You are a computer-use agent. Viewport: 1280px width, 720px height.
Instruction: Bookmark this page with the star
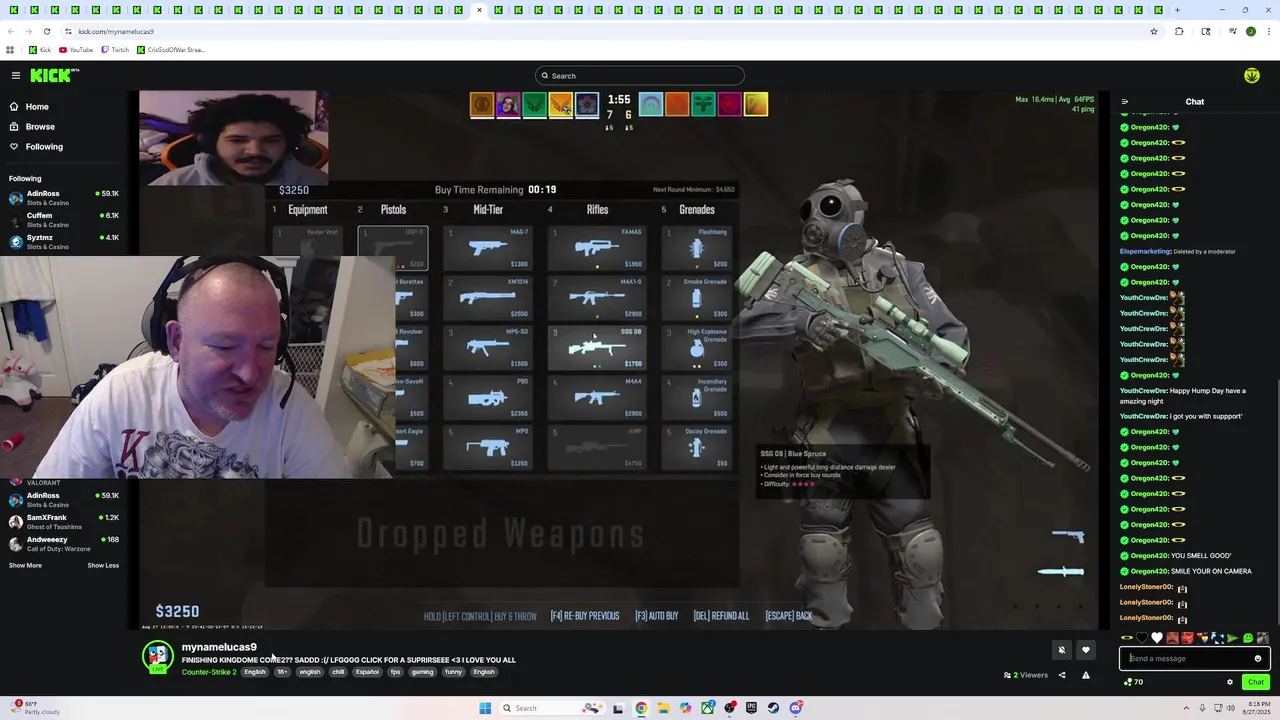tap(1153, 31)
